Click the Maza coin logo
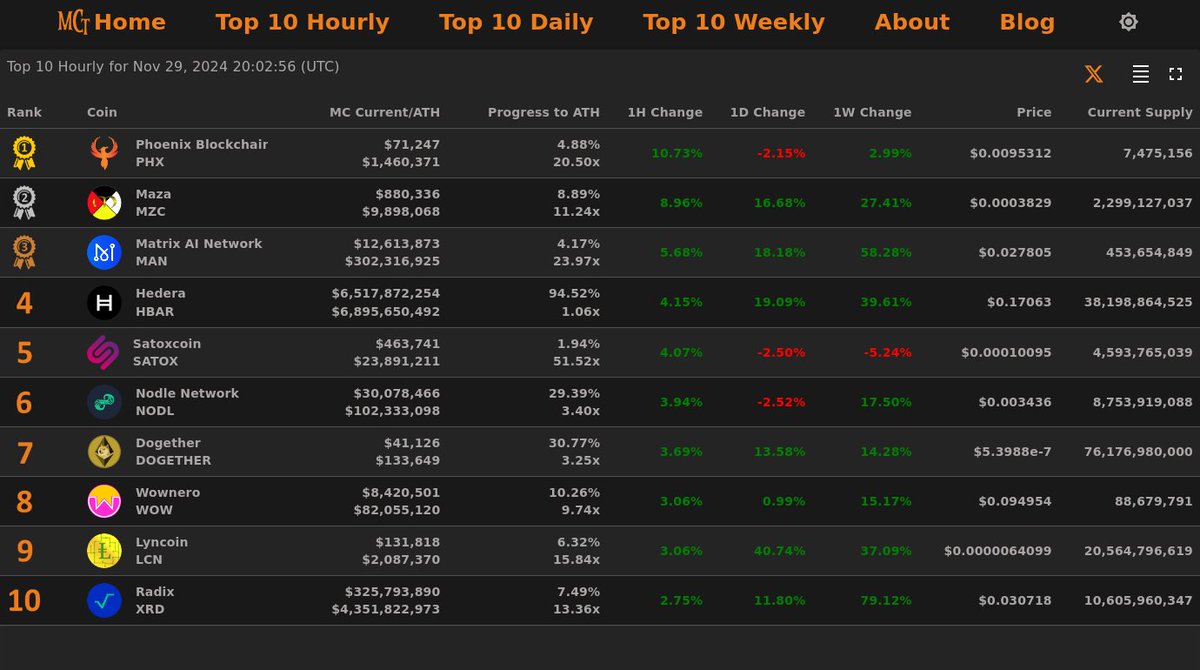The width and height of the screenshot is (1200, 670). [x=104, y=203]
